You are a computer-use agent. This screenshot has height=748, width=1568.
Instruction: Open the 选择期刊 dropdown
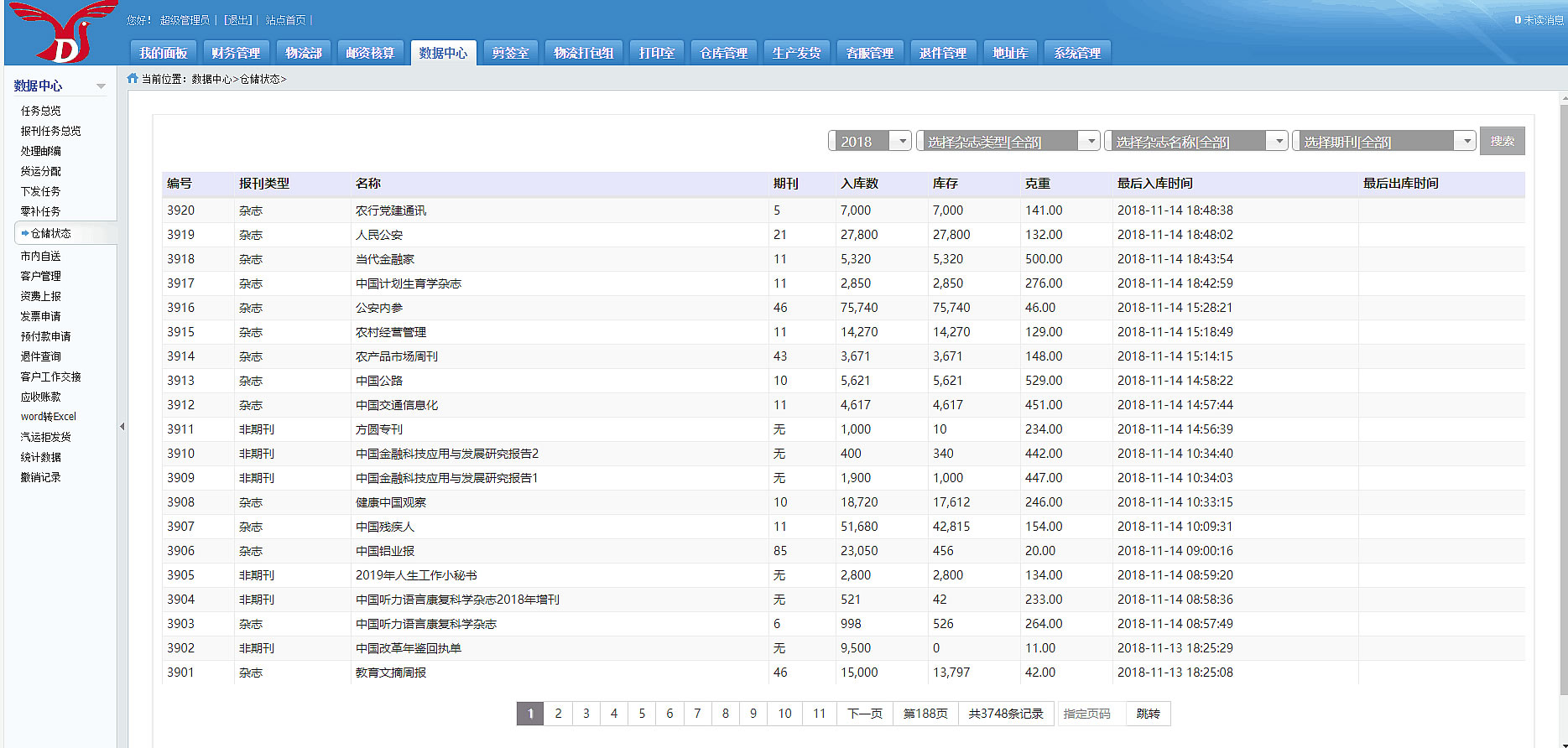pyautogui.click(x=1383, y=142)
